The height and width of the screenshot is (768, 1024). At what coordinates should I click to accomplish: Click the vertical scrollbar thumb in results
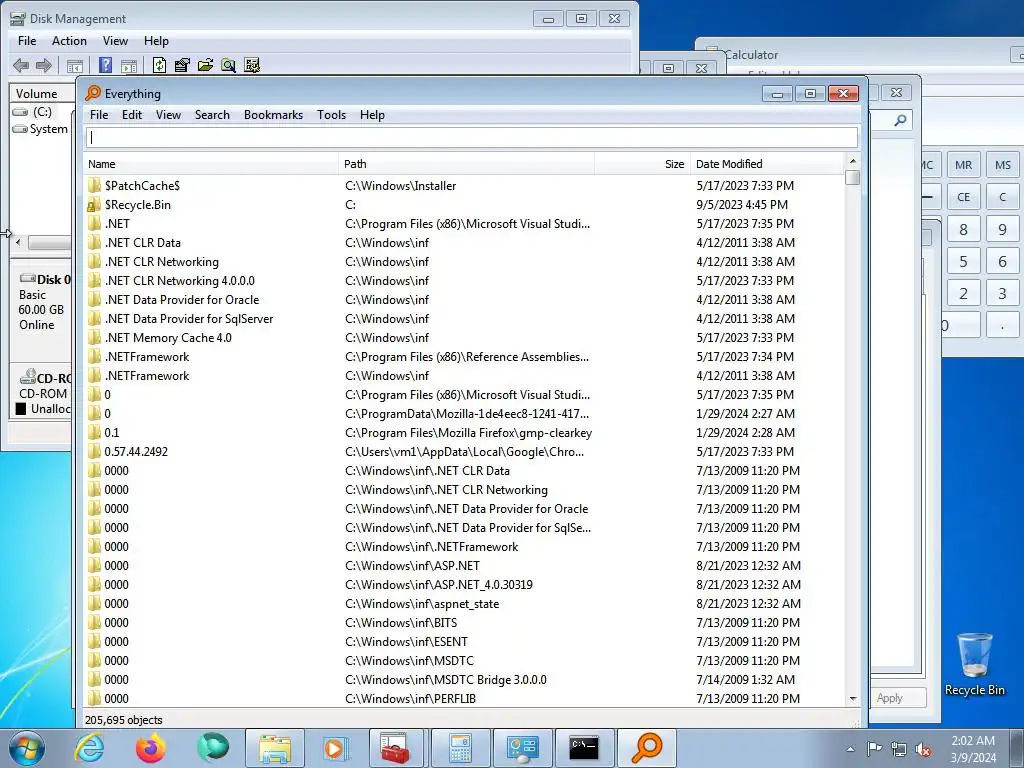[x=852, y=178]
